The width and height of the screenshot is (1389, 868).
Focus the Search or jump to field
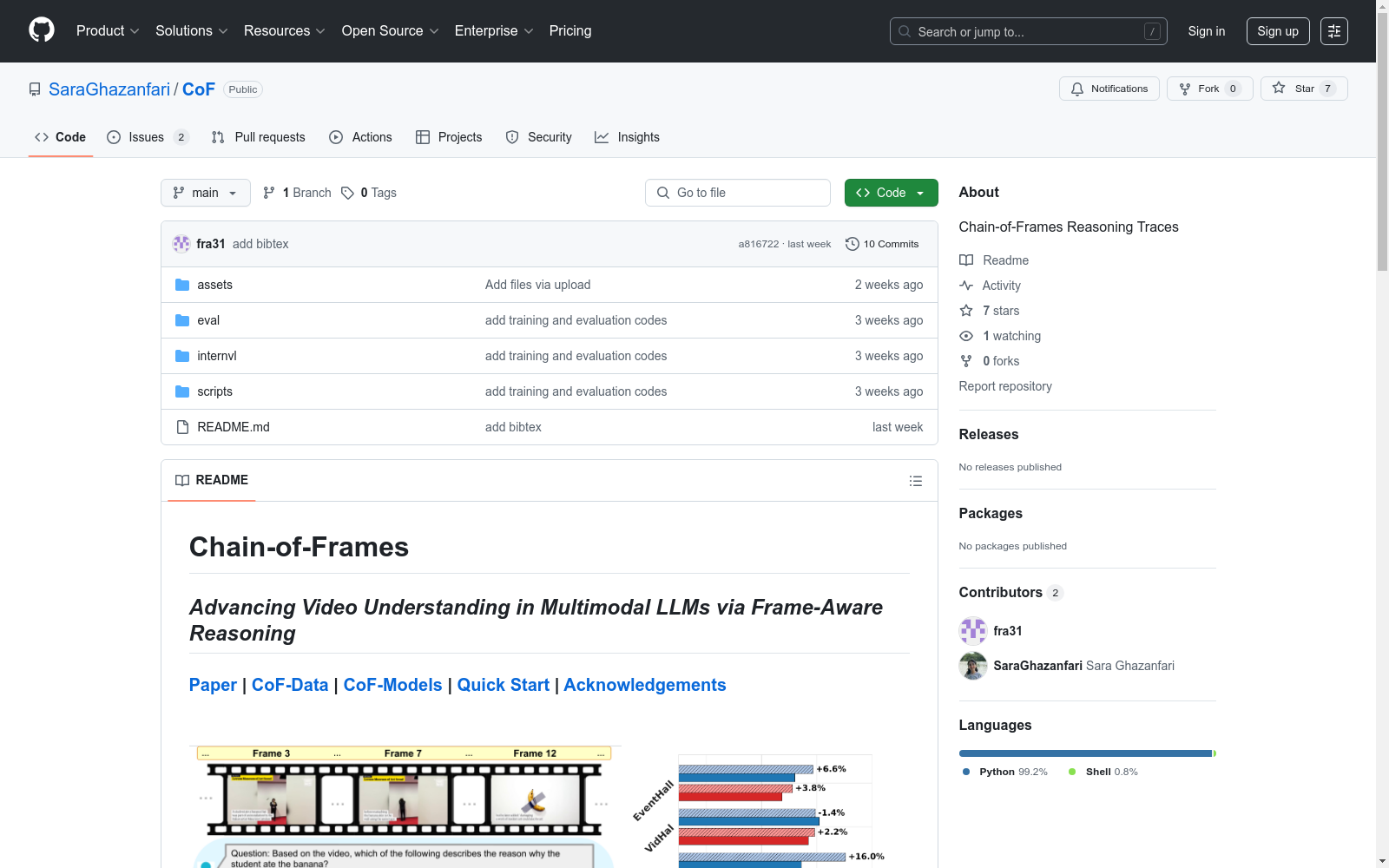[x=1028, y=31]
